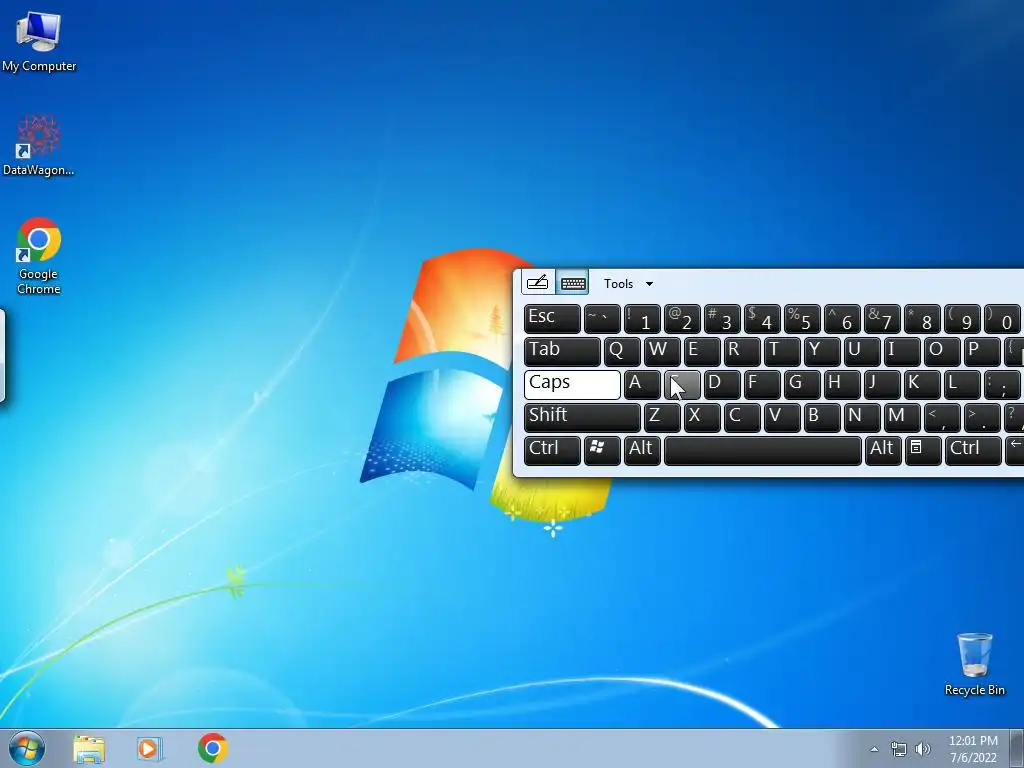Launch Windows Media Player from taskbar

(150, 749)
